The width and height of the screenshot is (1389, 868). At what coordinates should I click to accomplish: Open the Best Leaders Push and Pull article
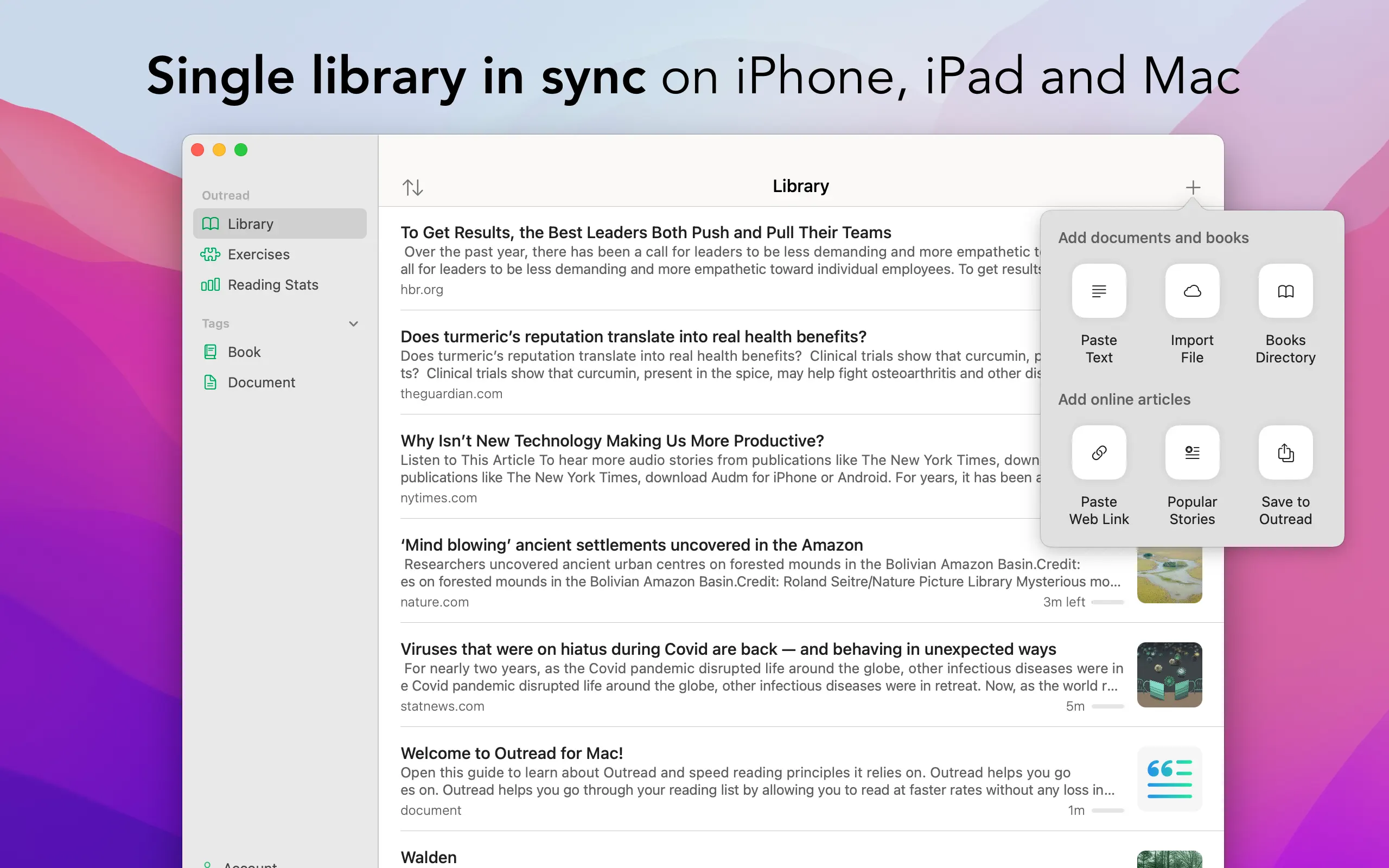(645, 233)
